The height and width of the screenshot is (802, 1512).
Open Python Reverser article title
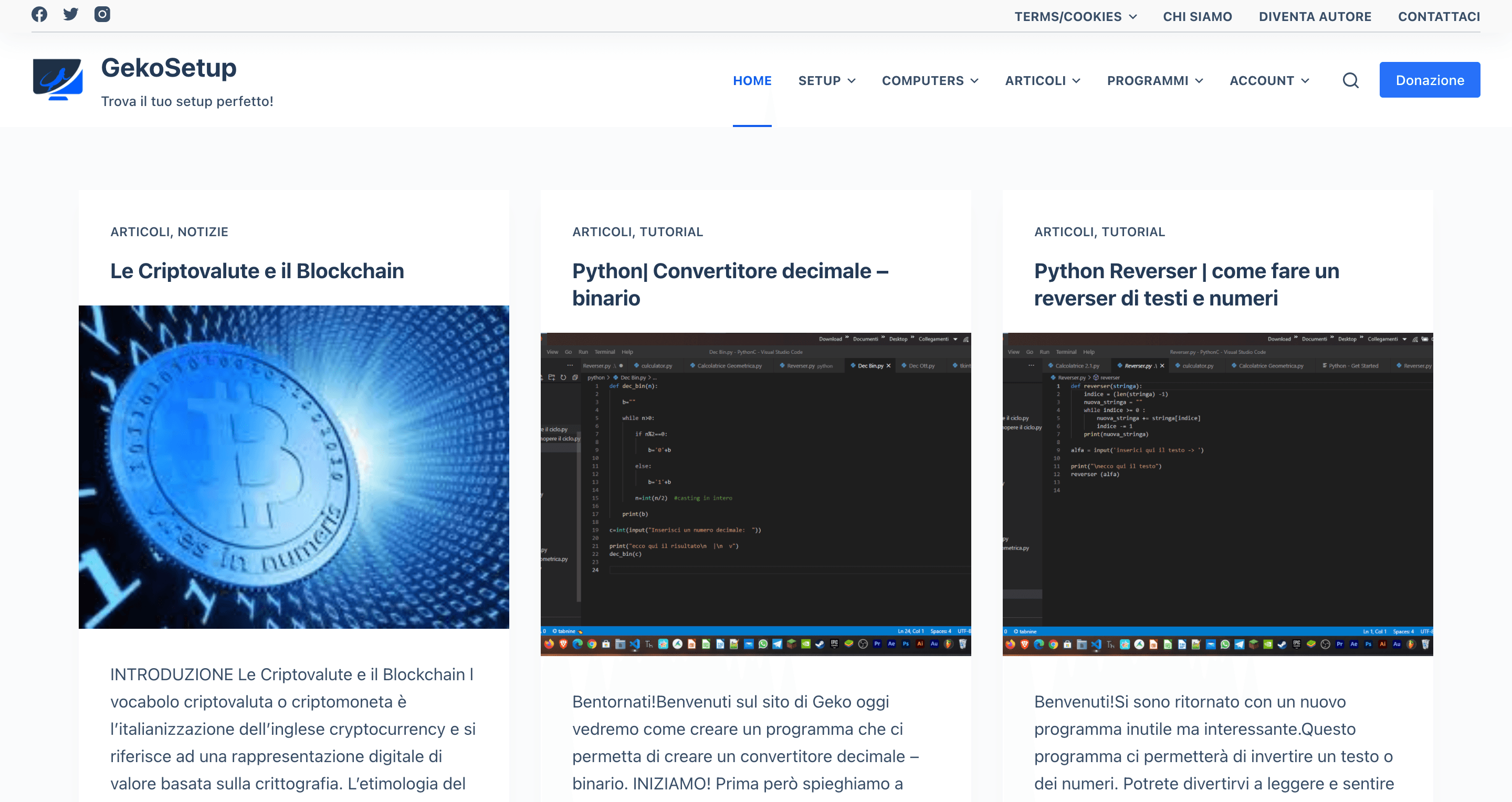(1186, 284)
